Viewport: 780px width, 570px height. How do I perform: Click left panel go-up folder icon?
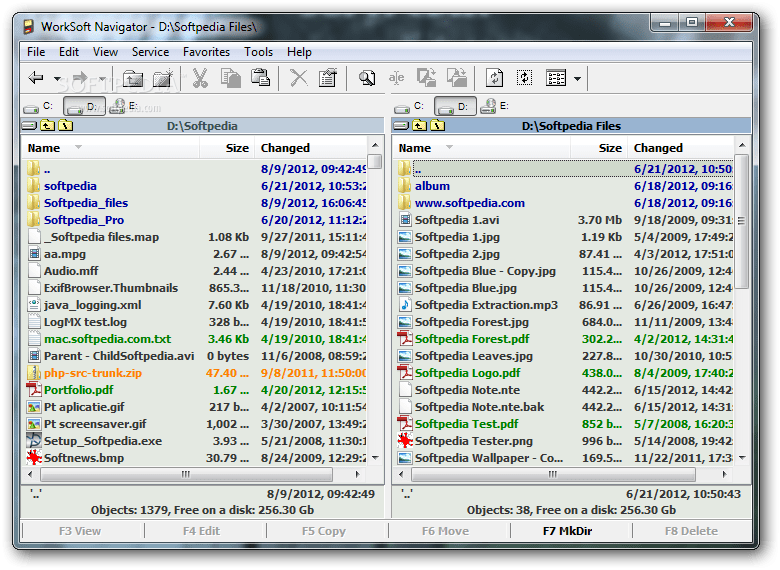click(47, 125)
